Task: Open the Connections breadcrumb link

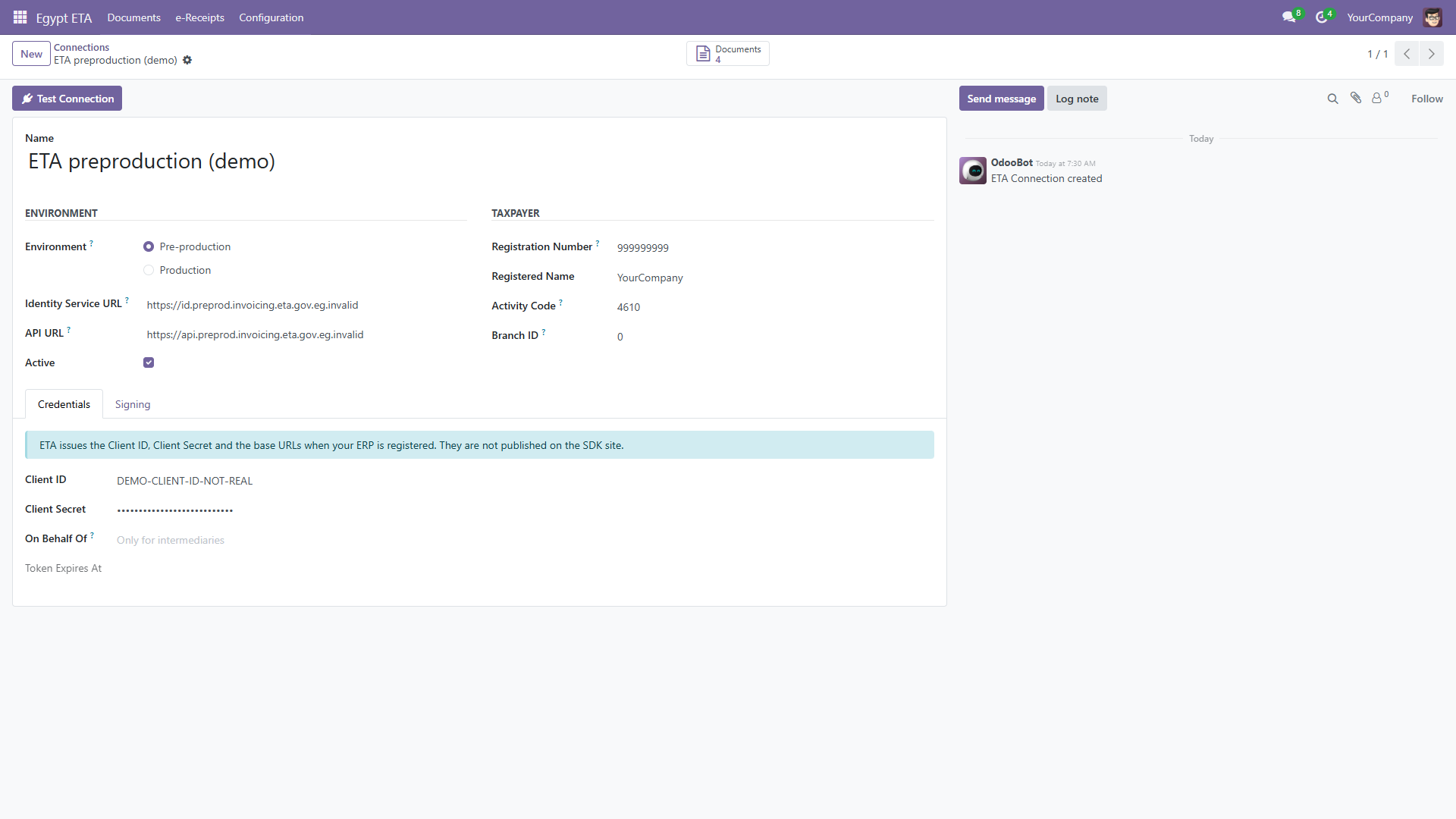Action: tap(81, 47)
